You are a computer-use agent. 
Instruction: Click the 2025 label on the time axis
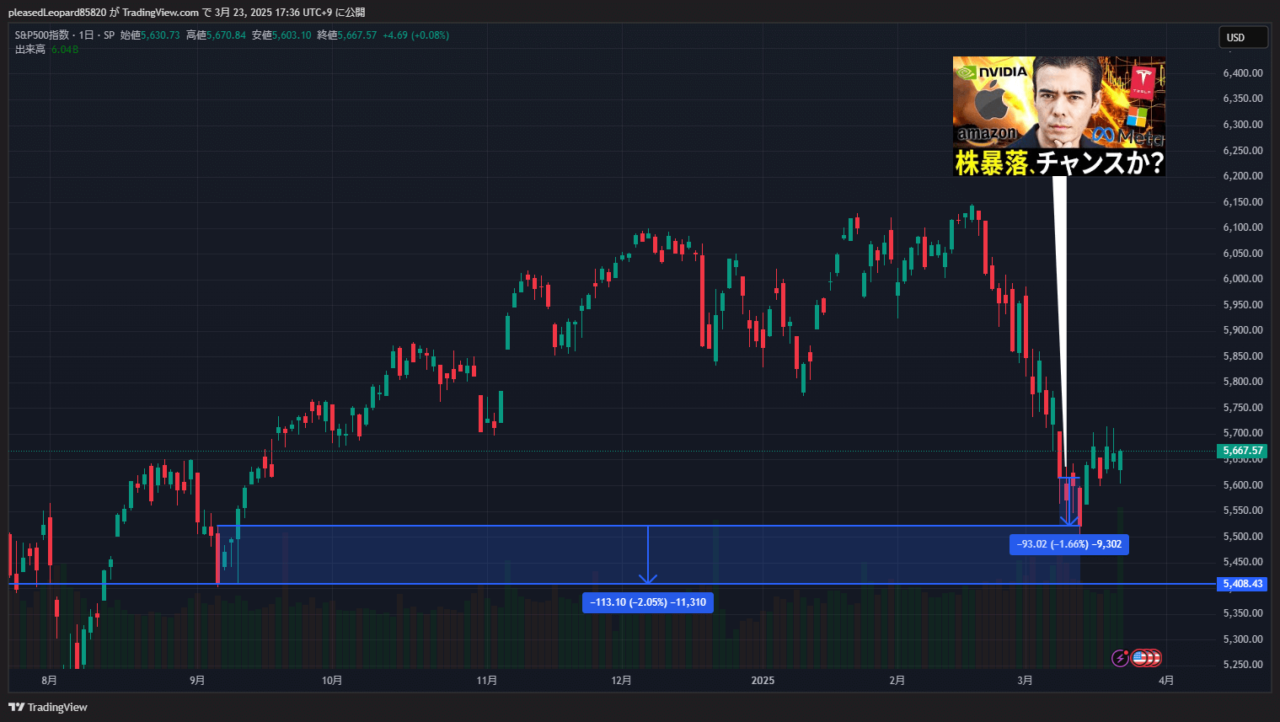[762, 681]
